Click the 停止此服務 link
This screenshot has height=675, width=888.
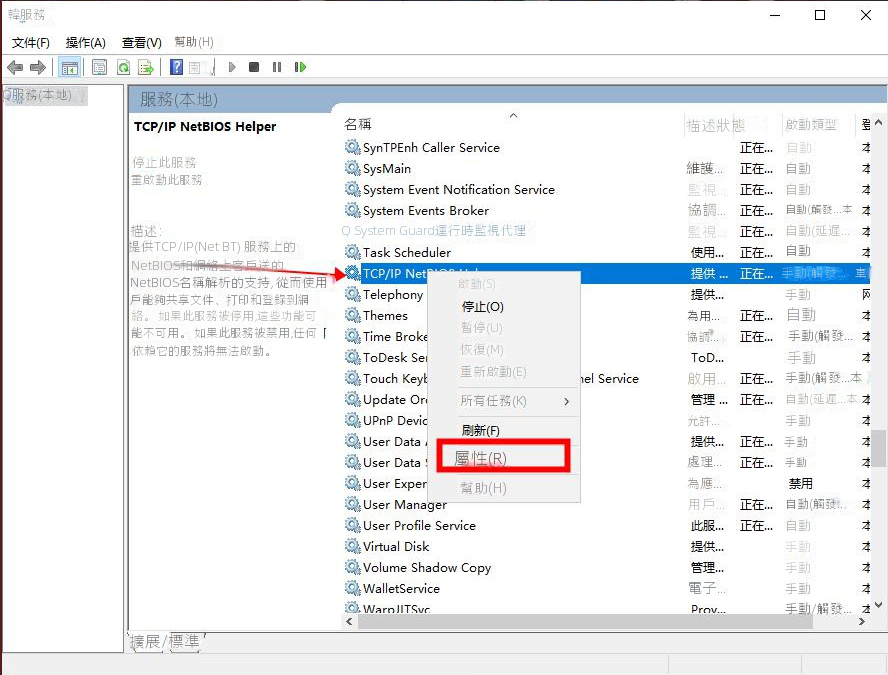click(164, 163)
